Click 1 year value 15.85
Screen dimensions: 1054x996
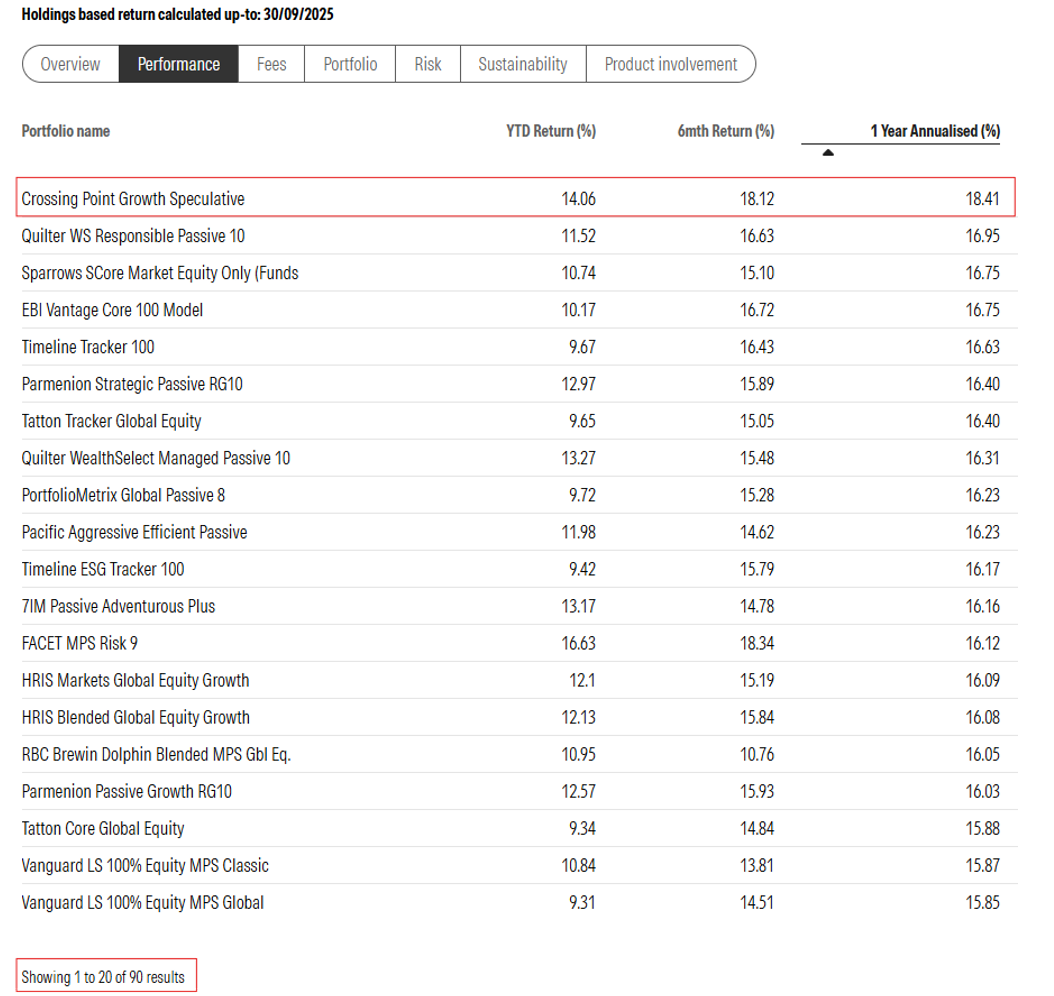point(983,903)
